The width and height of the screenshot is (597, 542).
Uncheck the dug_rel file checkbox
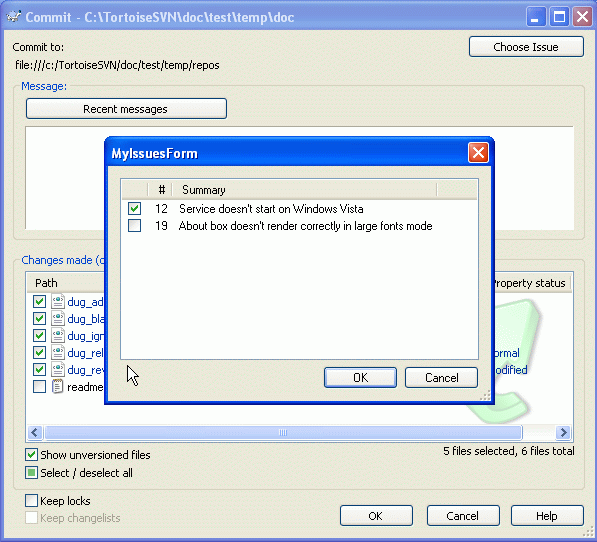[x=40, y=352]
